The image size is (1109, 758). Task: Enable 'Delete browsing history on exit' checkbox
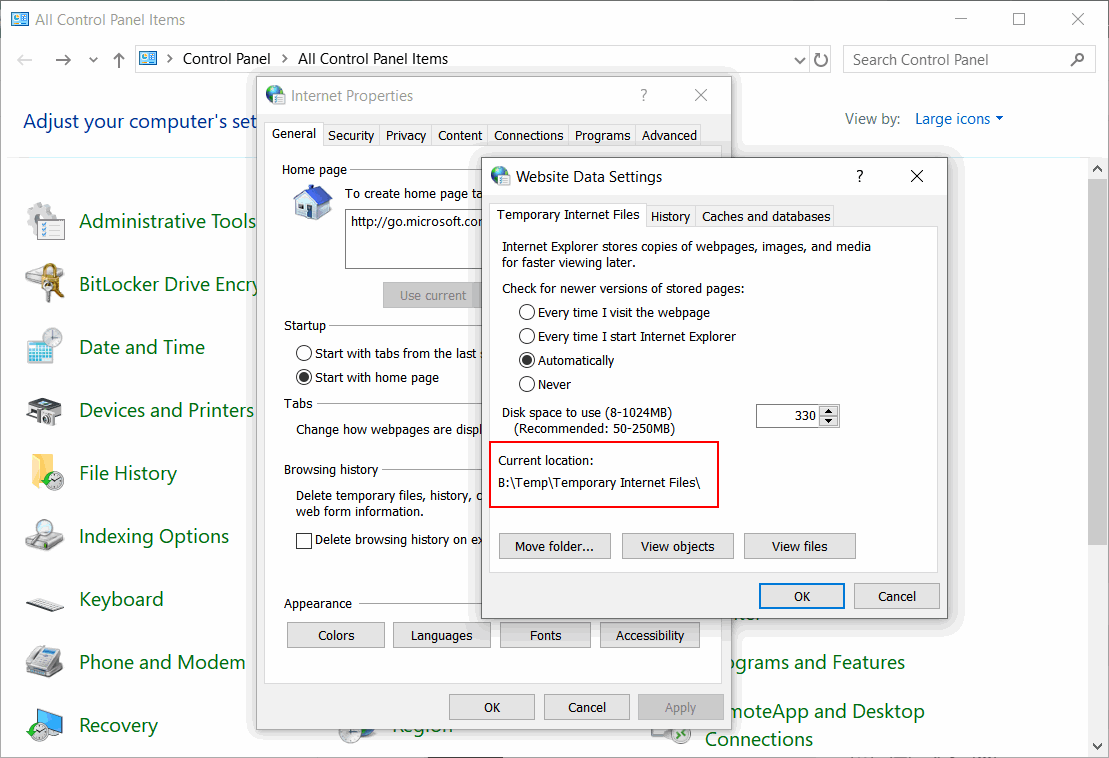(304, 540)
